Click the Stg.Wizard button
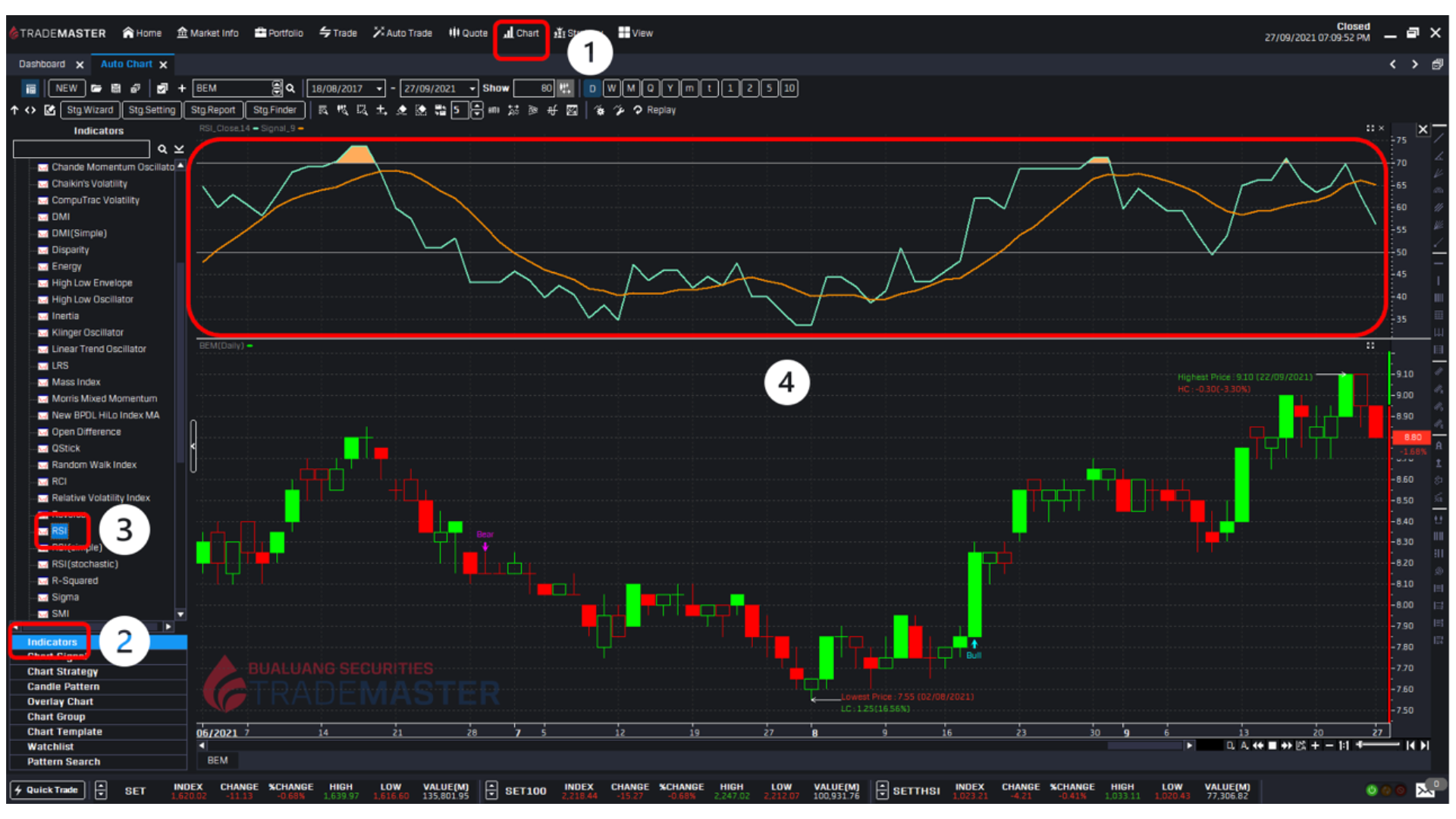The image size is (1456, 819). 89,110
